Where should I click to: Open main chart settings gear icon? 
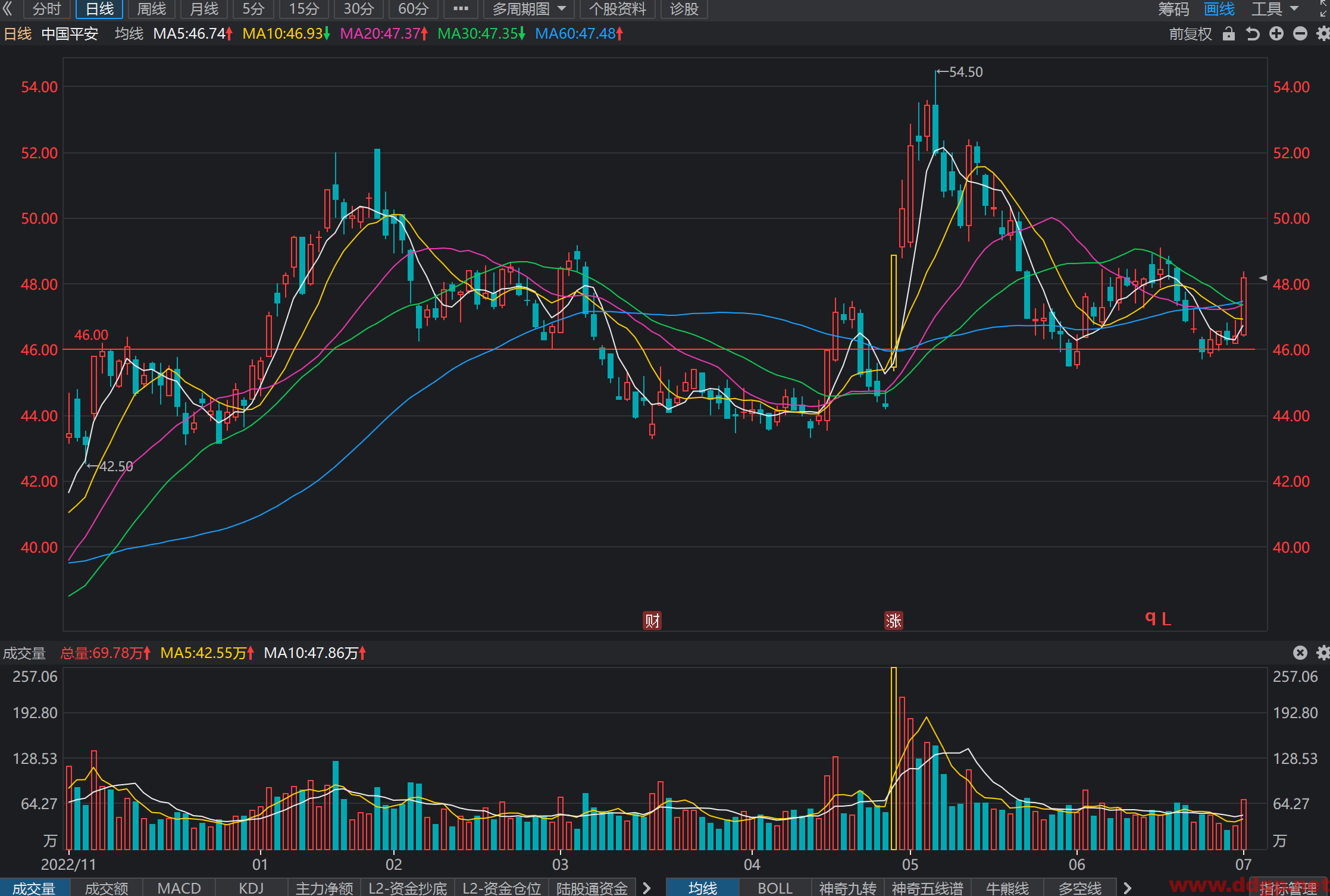pos(1322,34)
